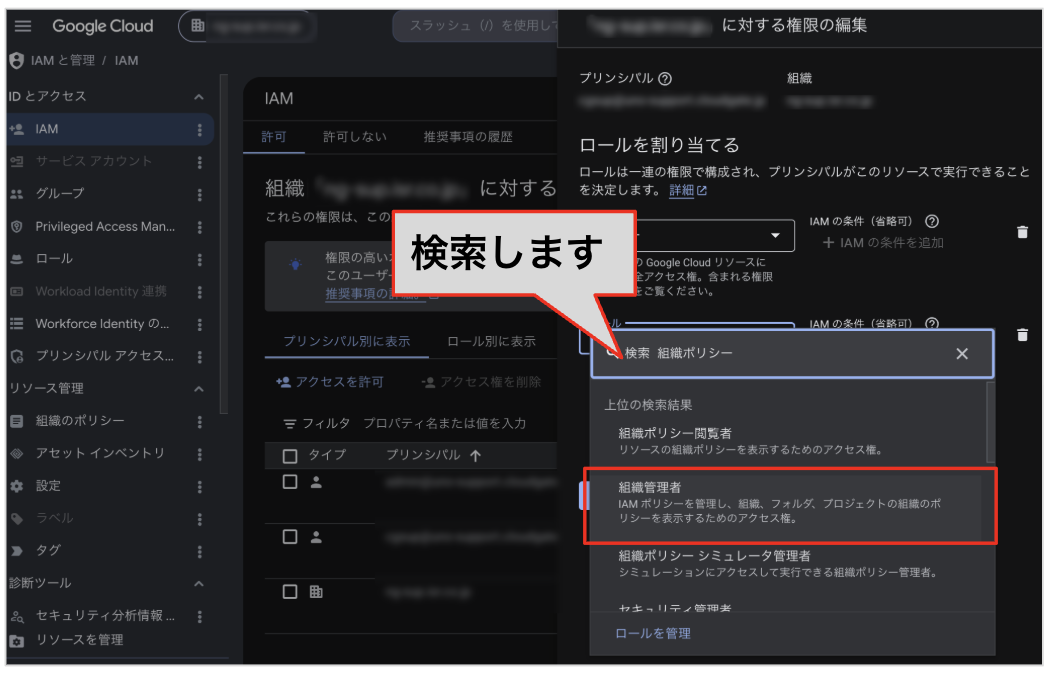The width and height of the screenshot is (1052, 674).
Task: Open the hamburger navigation menu
Action: [x=23, y=26]
